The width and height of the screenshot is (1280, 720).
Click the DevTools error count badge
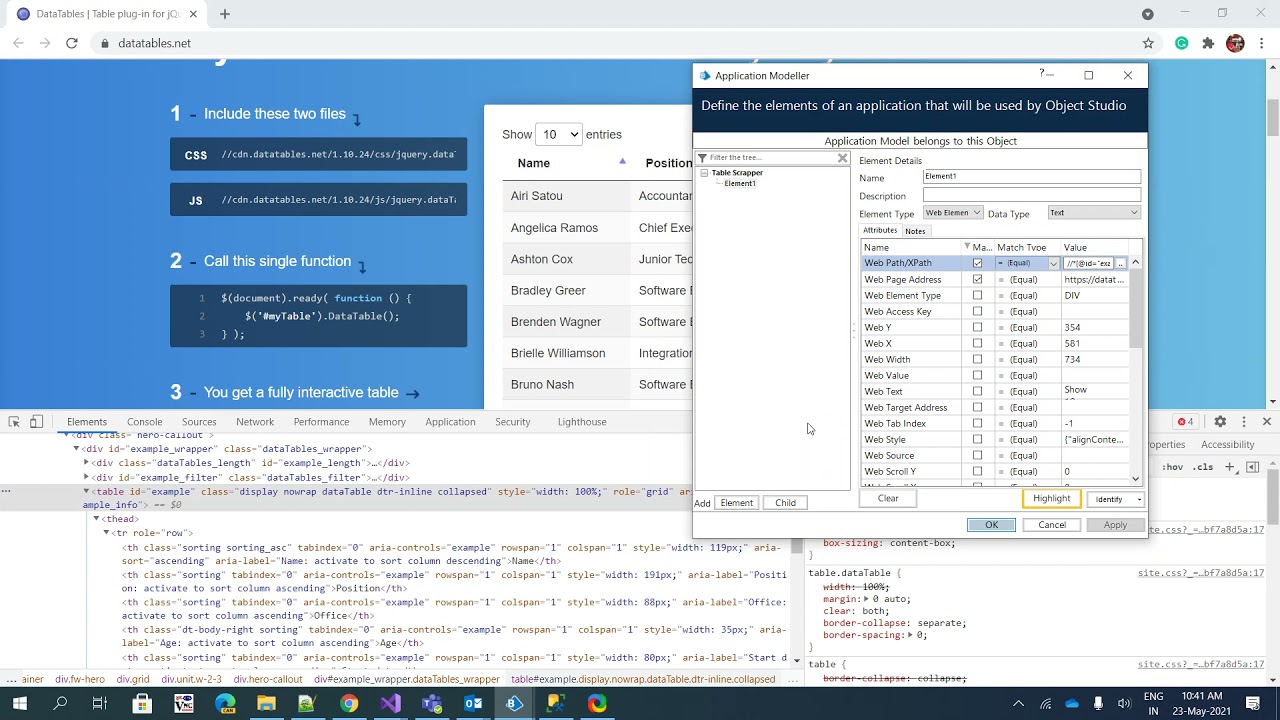click(1186, 422)
